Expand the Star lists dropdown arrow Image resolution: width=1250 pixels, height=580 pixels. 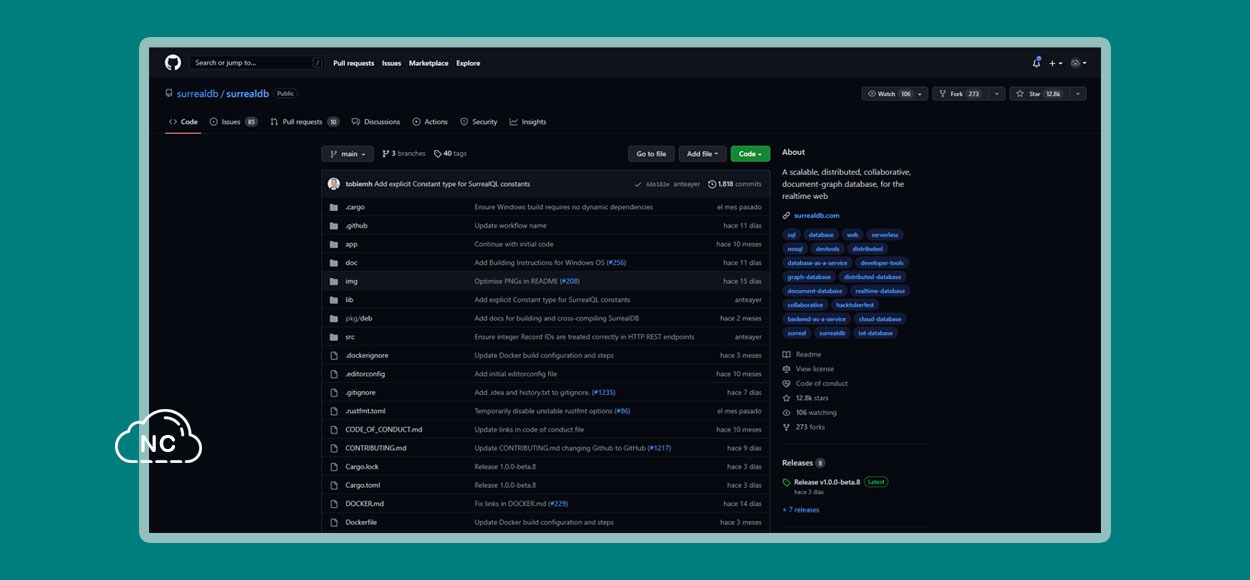pos(1078,94)
